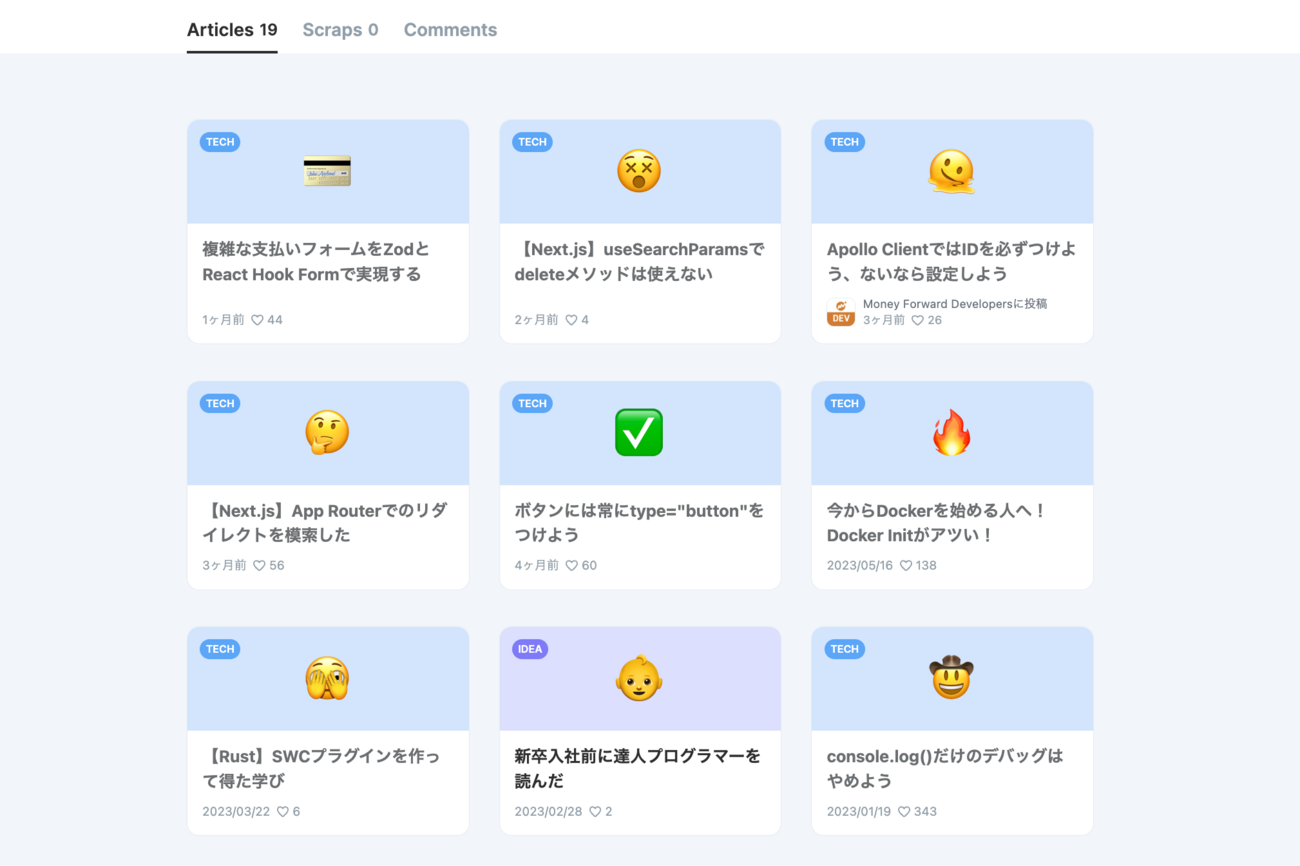The width and height of the screenshot is (1300, 866).
Task: Switch to the Comments tab
Action: (450, 29)
